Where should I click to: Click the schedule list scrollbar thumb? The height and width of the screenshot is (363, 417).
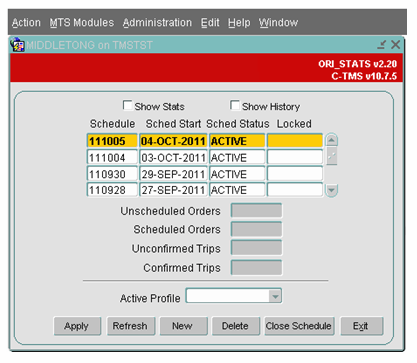(332, 156)
